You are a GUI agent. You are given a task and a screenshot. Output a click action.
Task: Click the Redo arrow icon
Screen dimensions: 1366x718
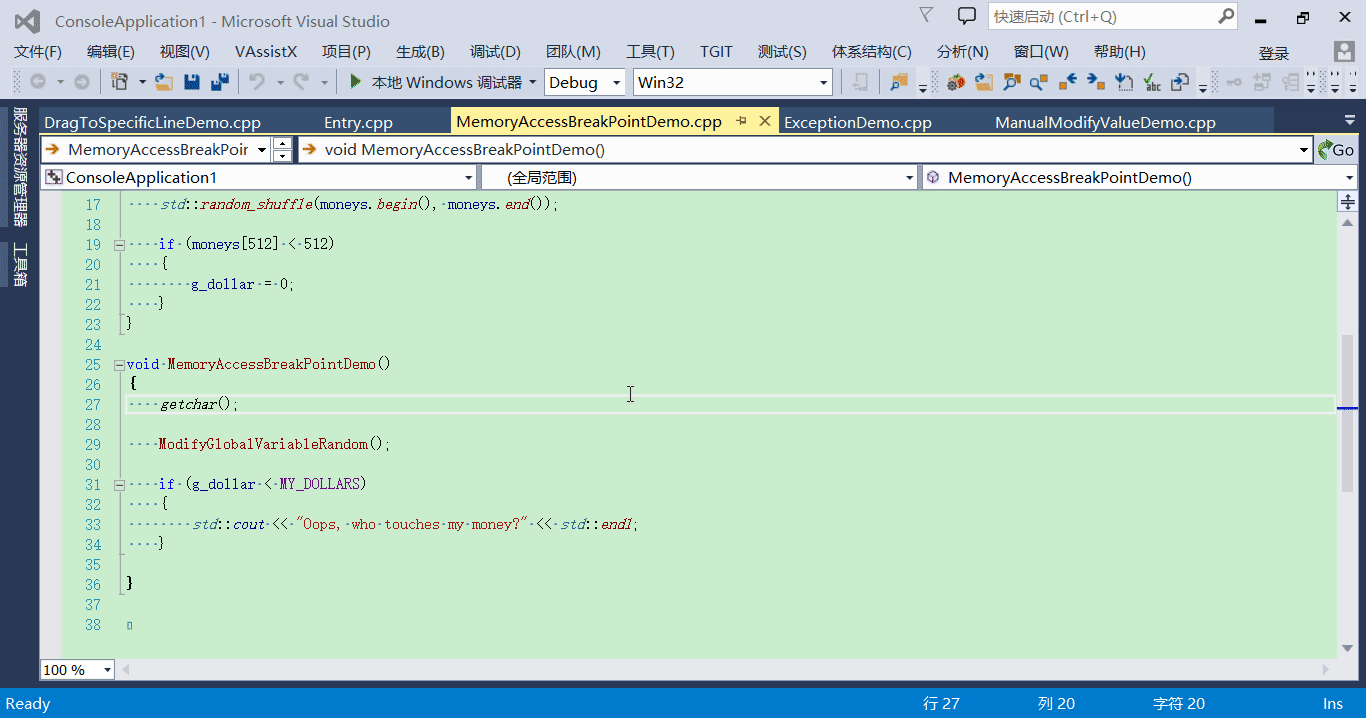tap(301, 82)
